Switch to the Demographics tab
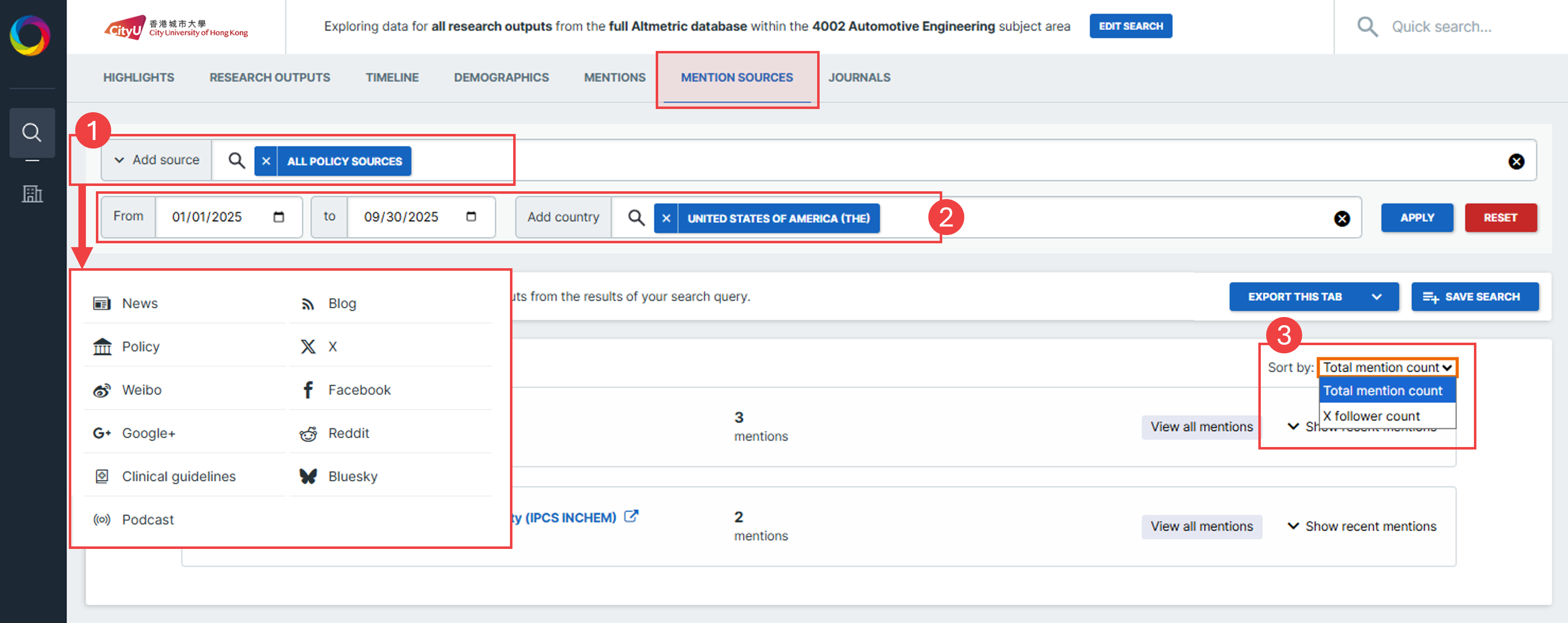Screen dimensions: 1568x623 501,77
